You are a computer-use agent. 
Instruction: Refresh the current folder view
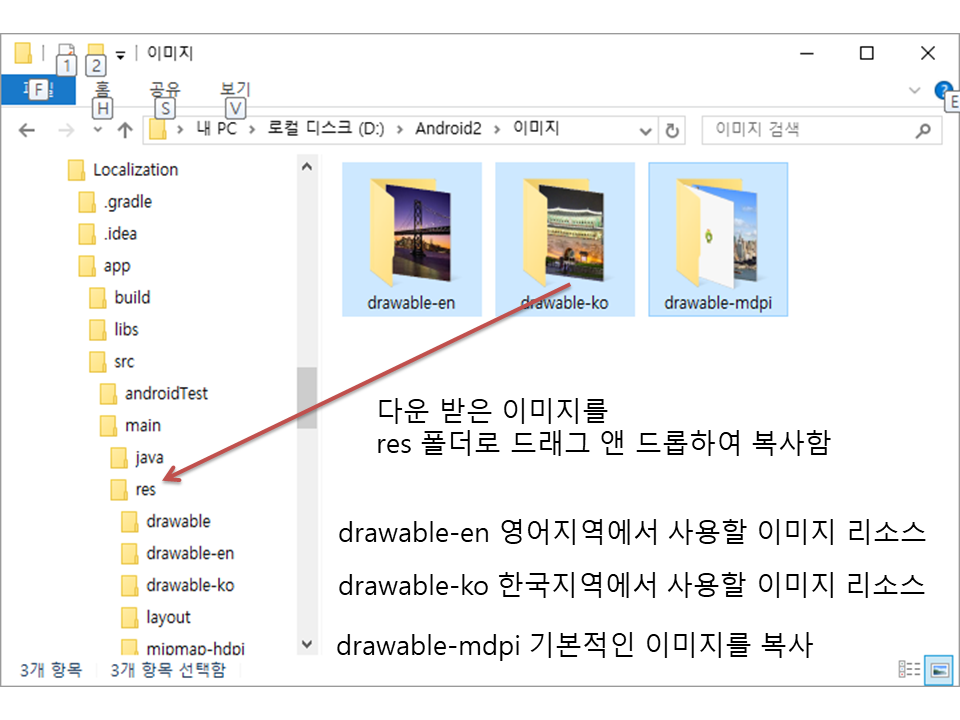(672, 130)
